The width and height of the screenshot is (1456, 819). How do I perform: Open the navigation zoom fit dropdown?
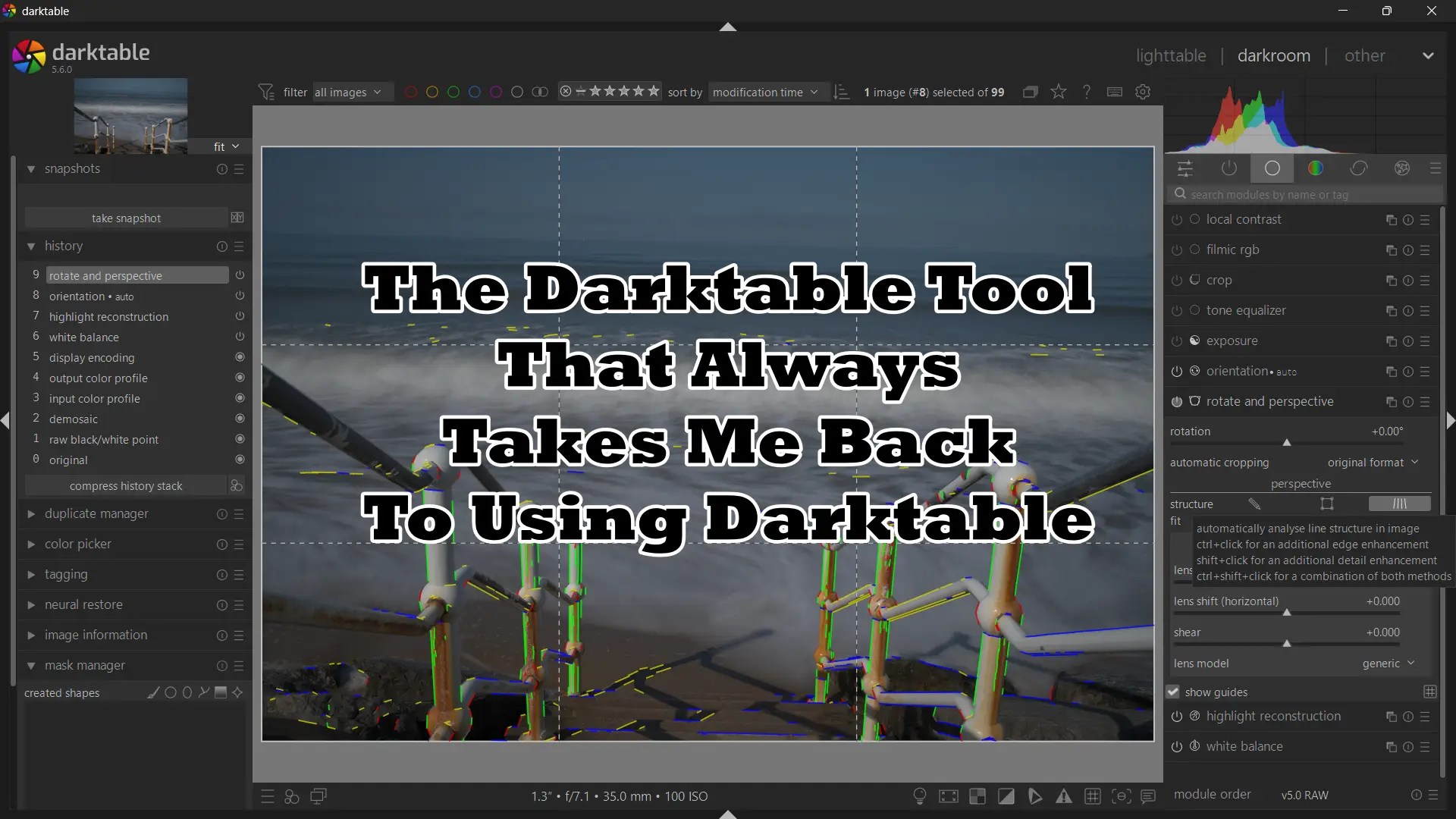(226, 146)
